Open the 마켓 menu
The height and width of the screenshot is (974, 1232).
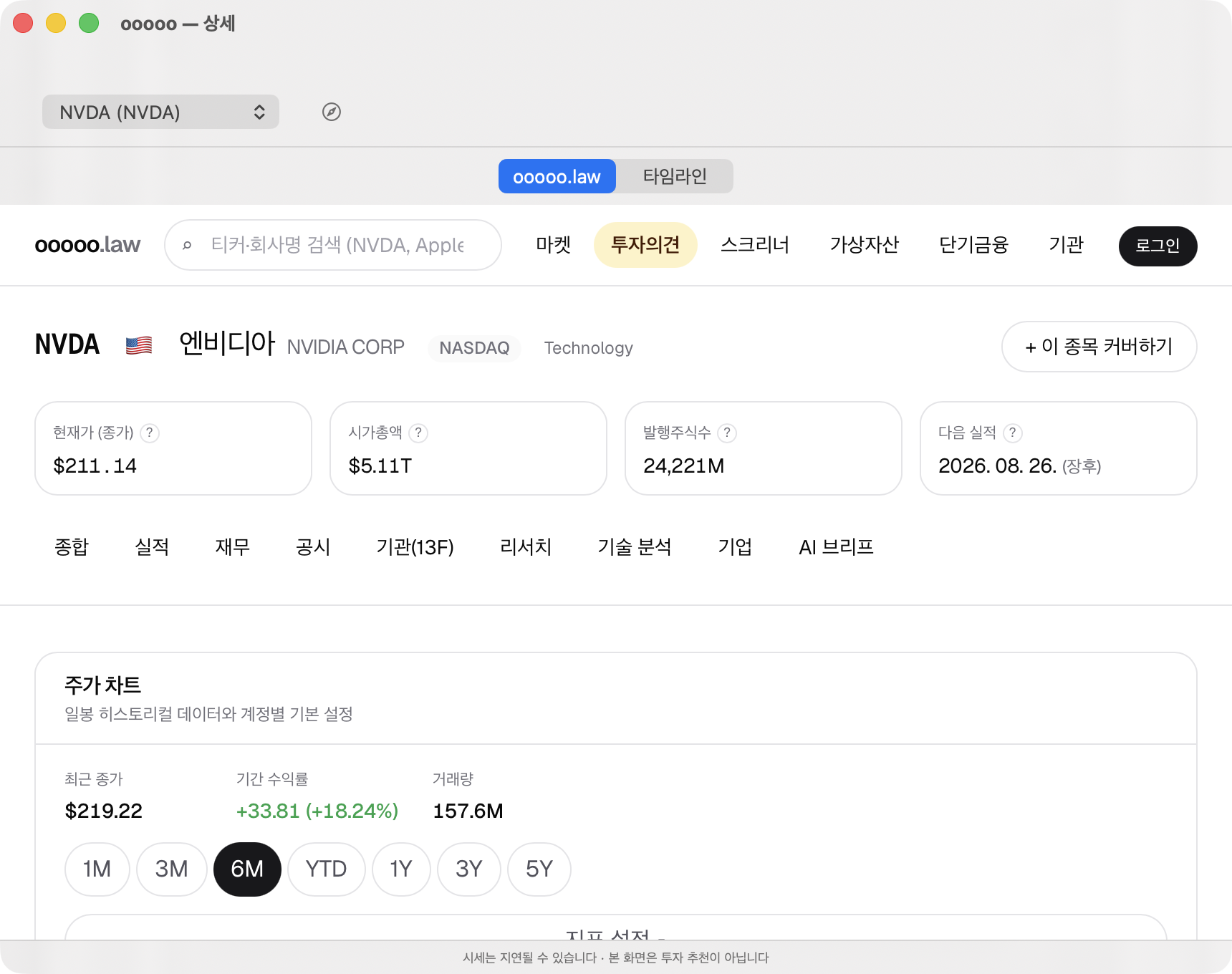553,245
